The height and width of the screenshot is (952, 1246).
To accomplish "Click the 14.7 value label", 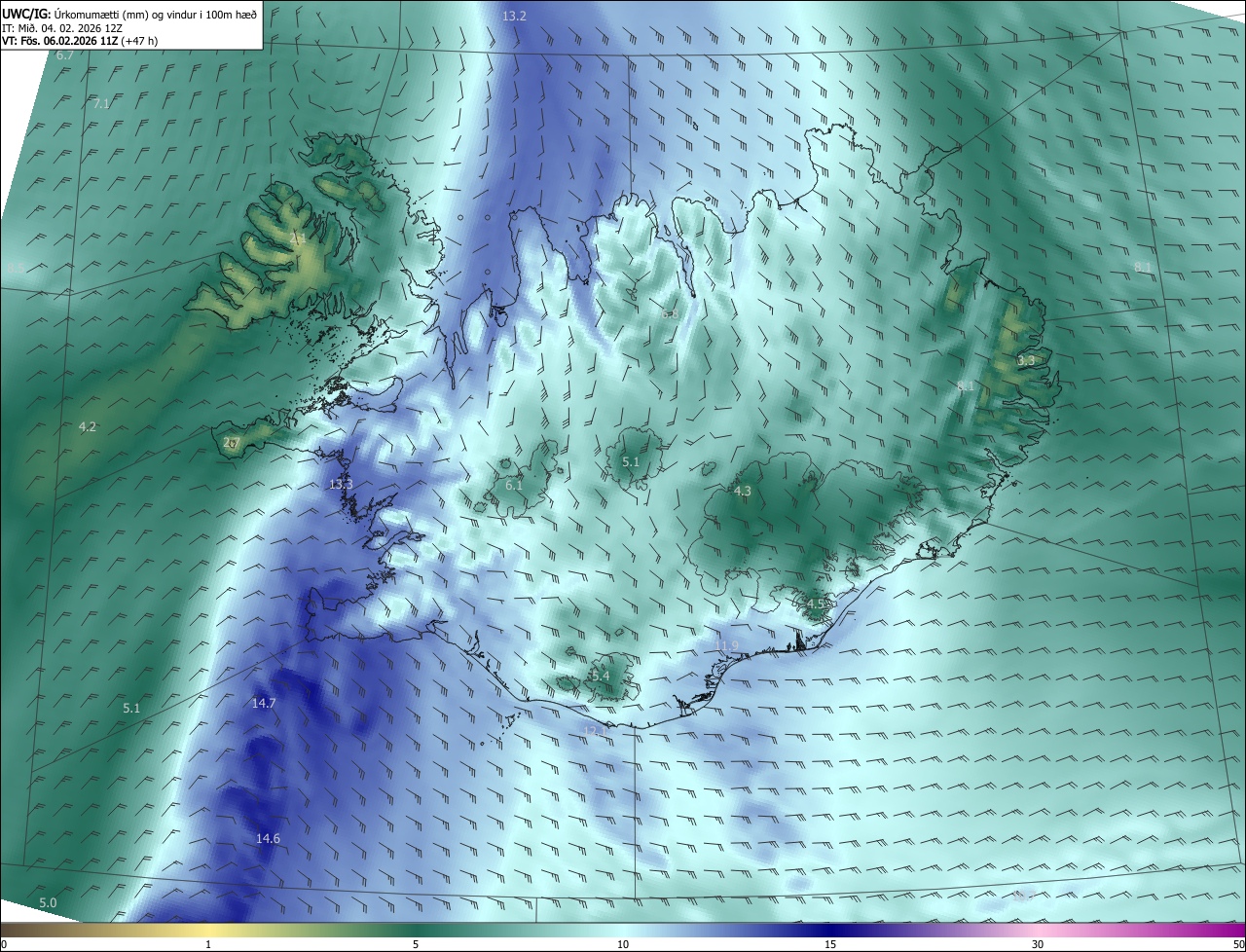I will pyautogui.click(x=264, y=703).
